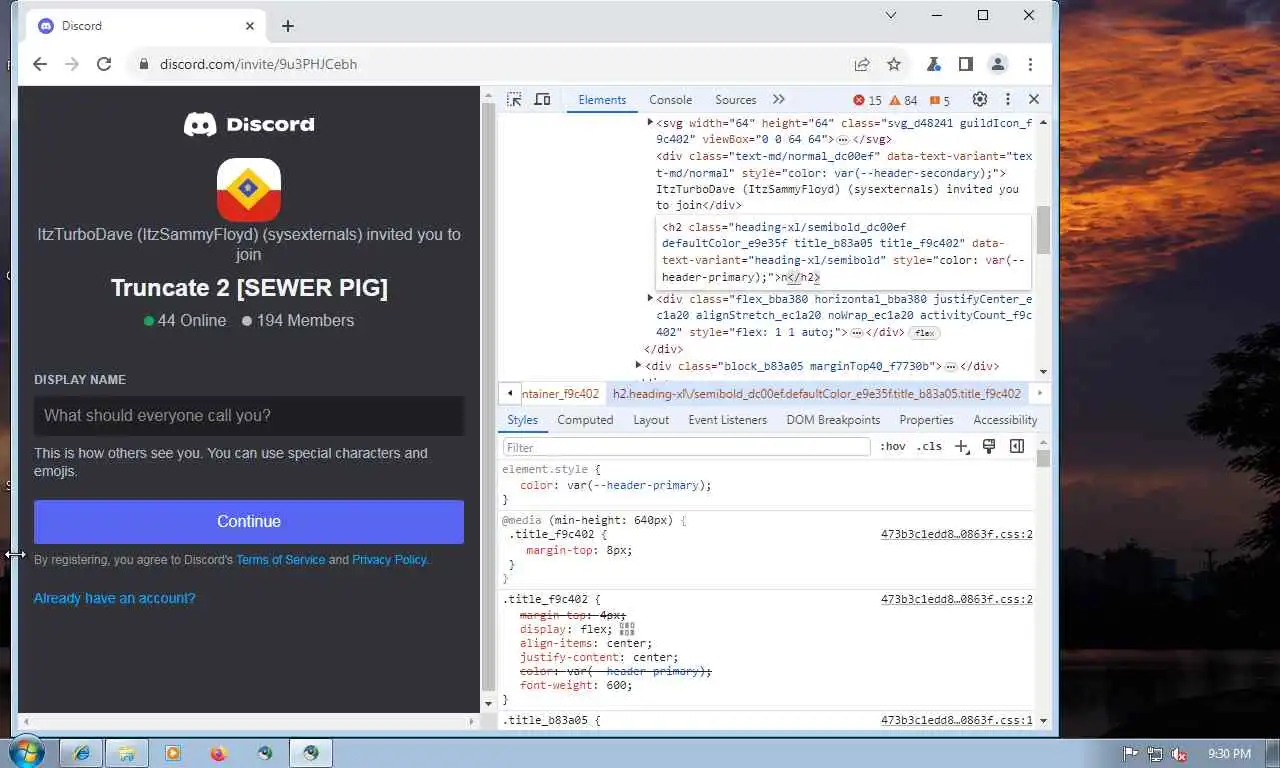Open the DOM Breakpoints tab

(833, 420)
